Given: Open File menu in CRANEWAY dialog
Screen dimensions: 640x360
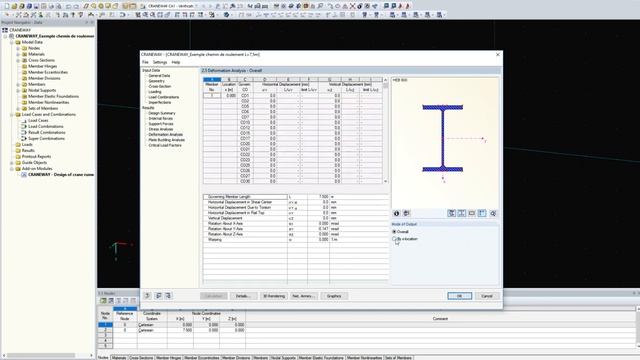Looking at the screenshot, I should pyautogui.click(x=145, y=62).
